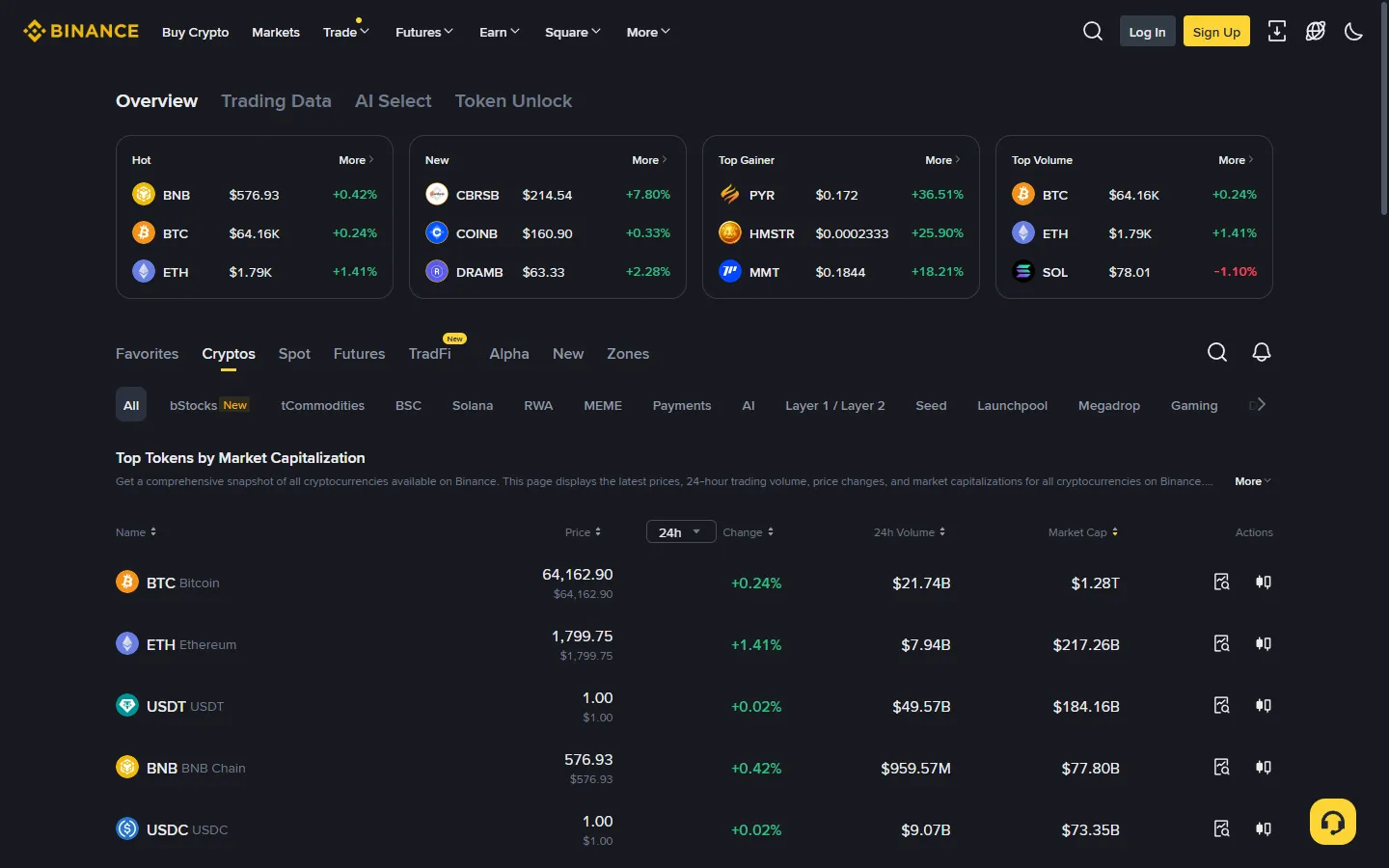The height and width of the screenshot is (868, 1389).
Task: Open the search icon in top navigation
Action: pos(1093,32)
